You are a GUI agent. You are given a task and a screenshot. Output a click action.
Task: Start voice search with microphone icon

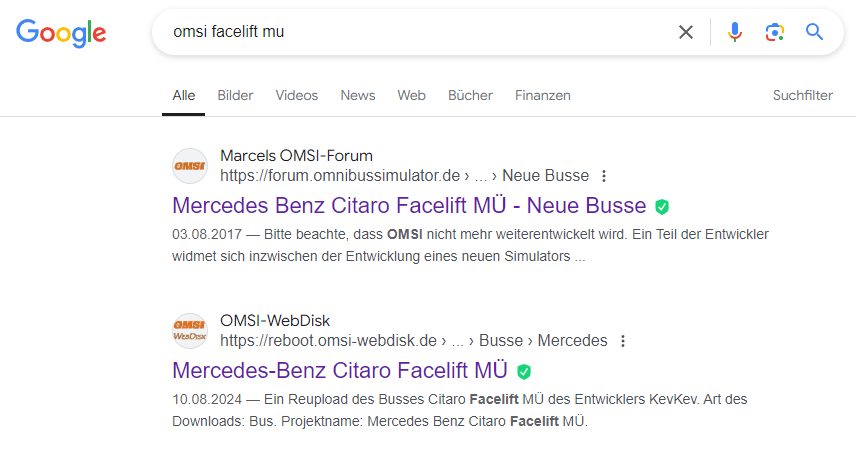pos(735,32)
